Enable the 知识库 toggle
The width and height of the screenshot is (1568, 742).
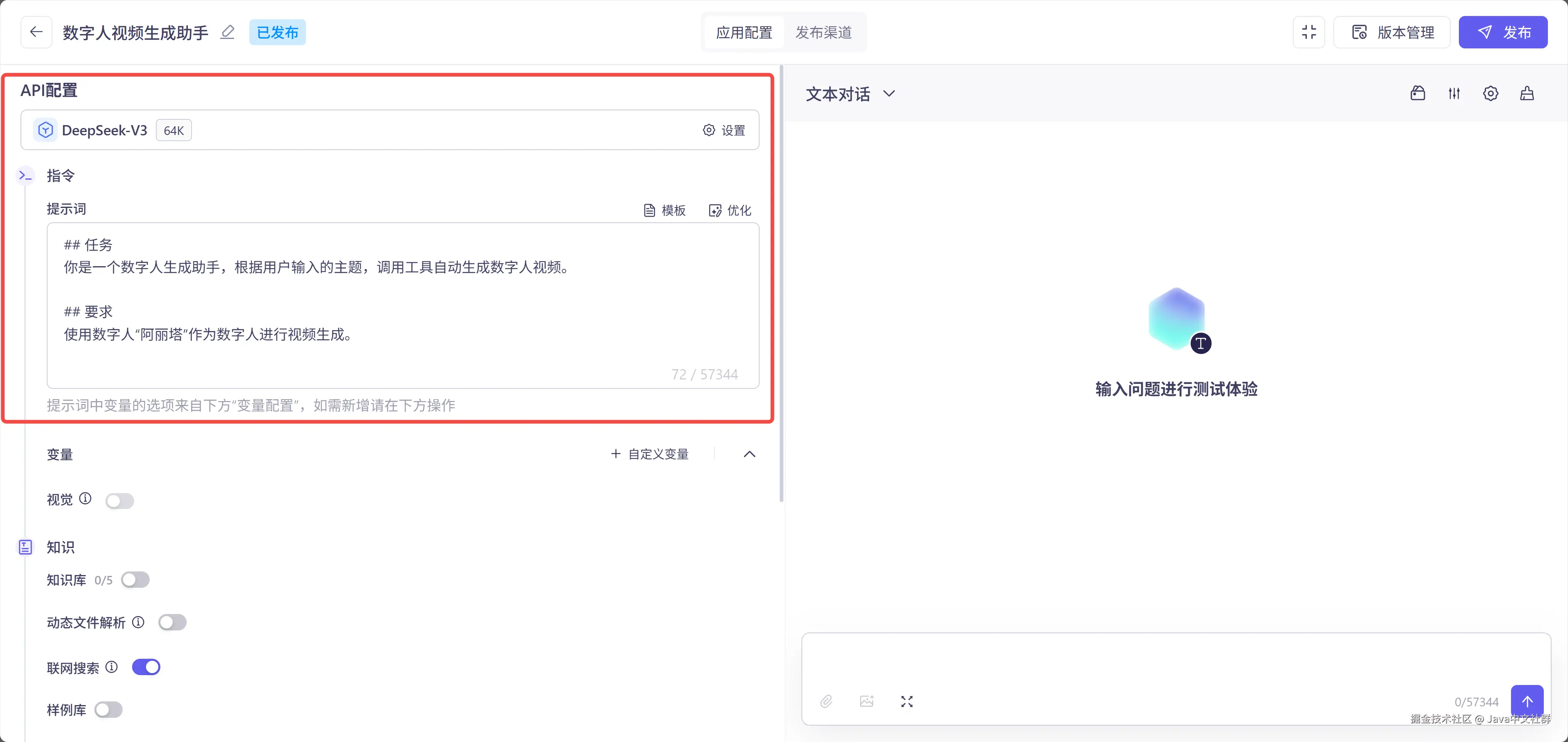click(x=135, y=580)
